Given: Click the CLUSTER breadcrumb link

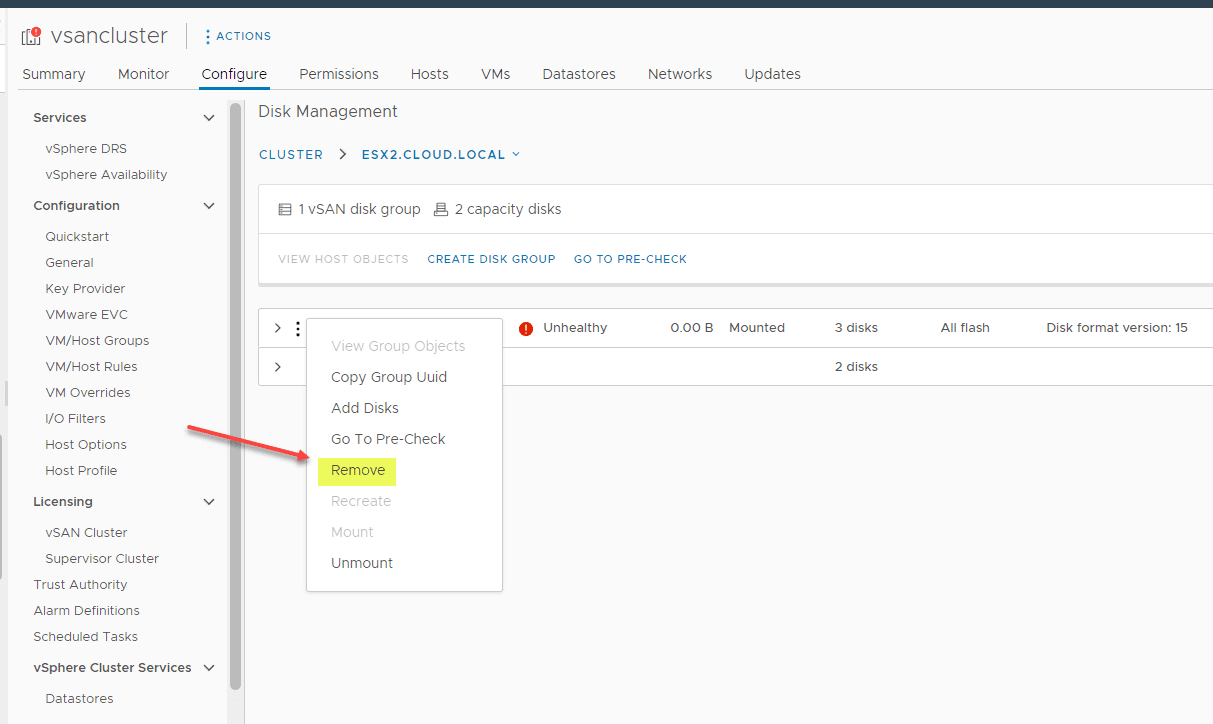Looking at the screenshot, I should click(x=291, y=155).
